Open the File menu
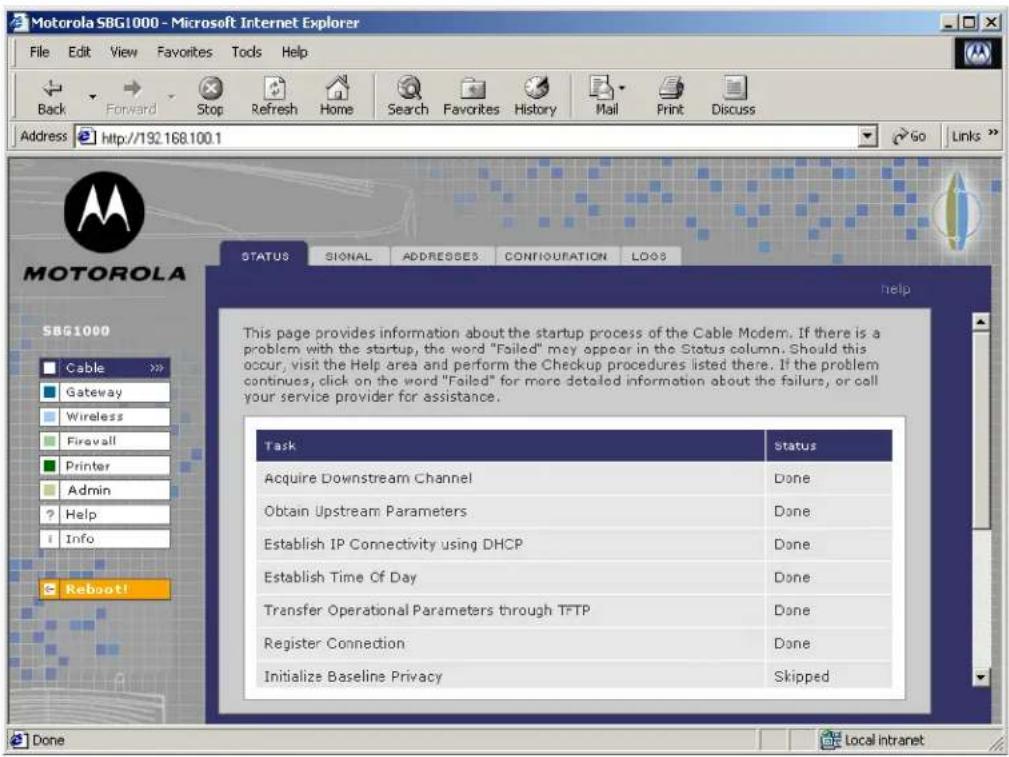Screen dimensions: 1009x757 (x=39, y=52)
